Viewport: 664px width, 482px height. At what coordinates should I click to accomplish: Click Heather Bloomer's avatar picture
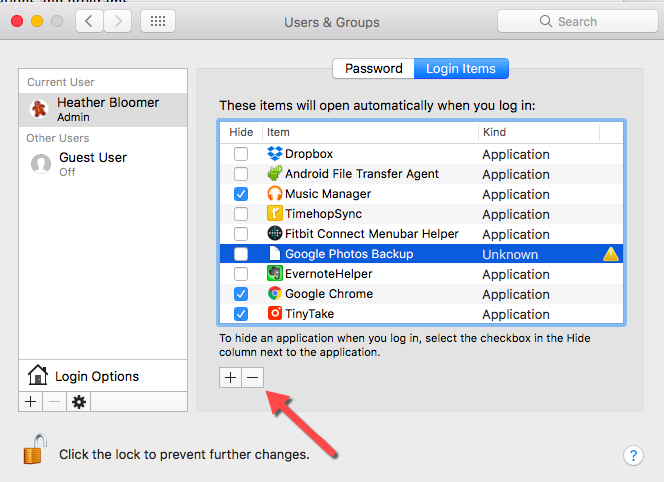click(x=39, y=109)
